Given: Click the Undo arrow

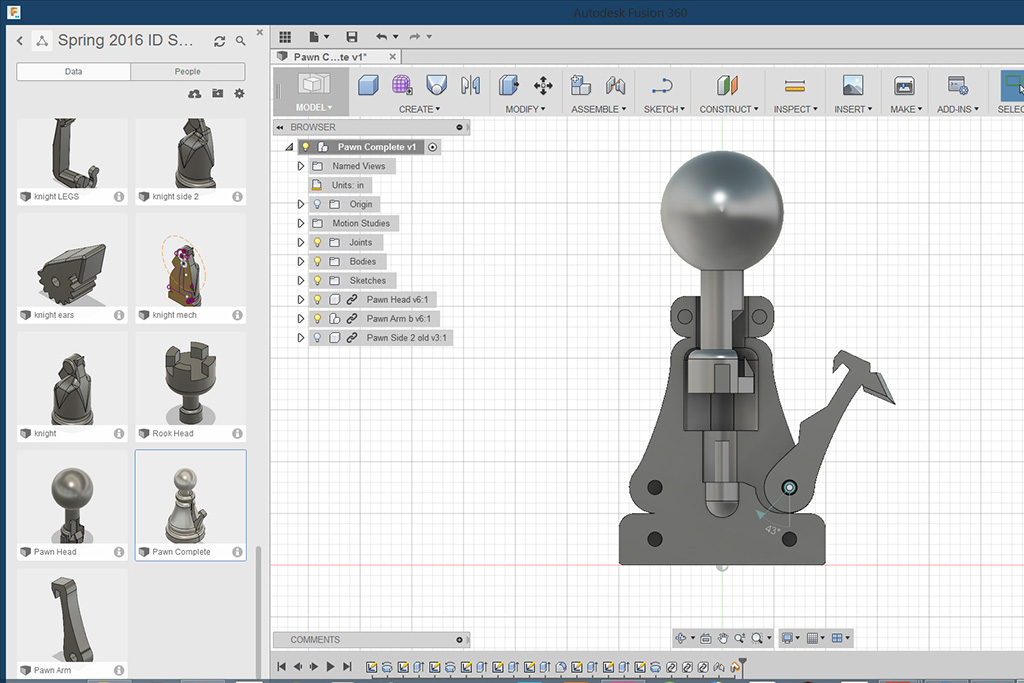Looking at the screenshot, I should (382, 37).
